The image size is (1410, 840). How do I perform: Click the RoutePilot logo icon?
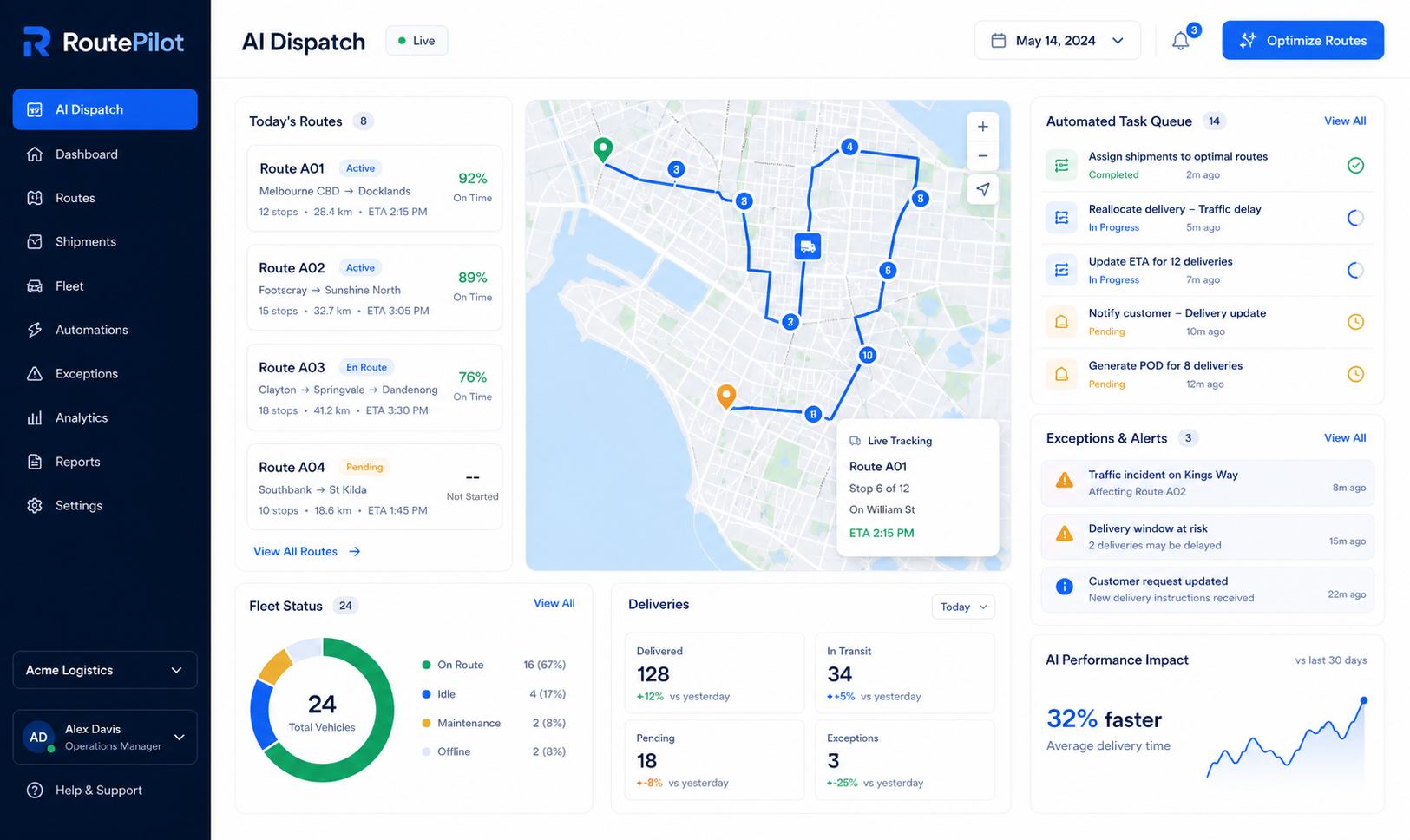(x=36, y=42)
